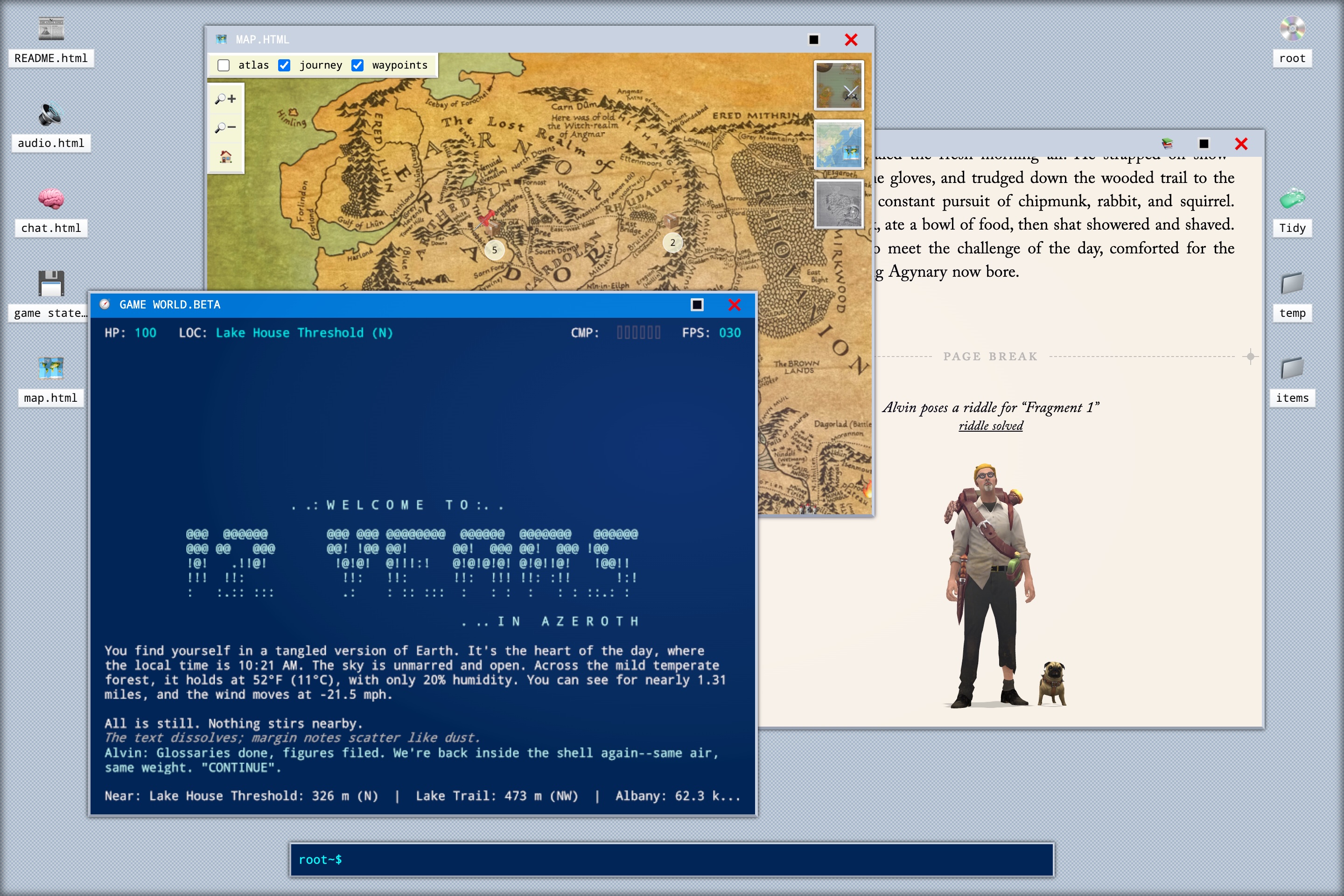The width and height of the screenshot is (1344, 896).
Task: Select the Azeroth crossed-swords map thumbnail
Action: [x=839, y=84]
